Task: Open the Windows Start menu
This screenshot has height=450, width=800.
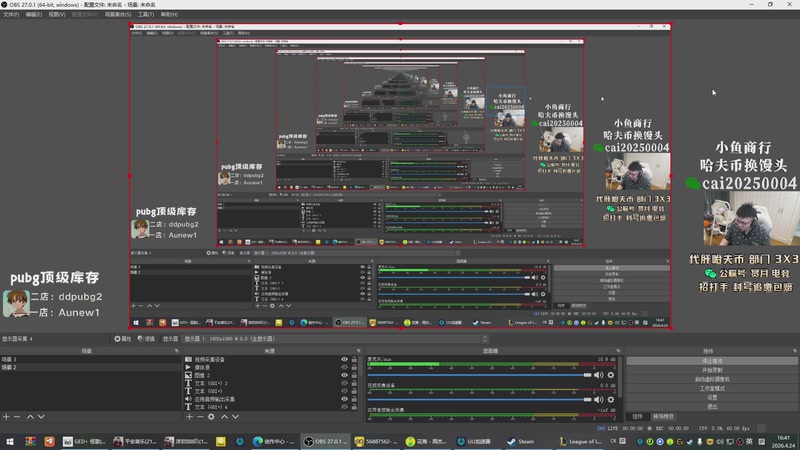Action: point(10,441)
